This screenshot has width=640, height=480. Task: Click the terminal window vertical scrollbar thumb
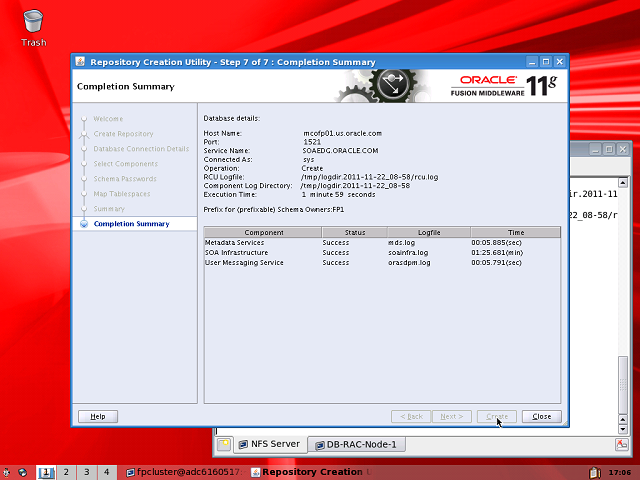tap(622, 385)
